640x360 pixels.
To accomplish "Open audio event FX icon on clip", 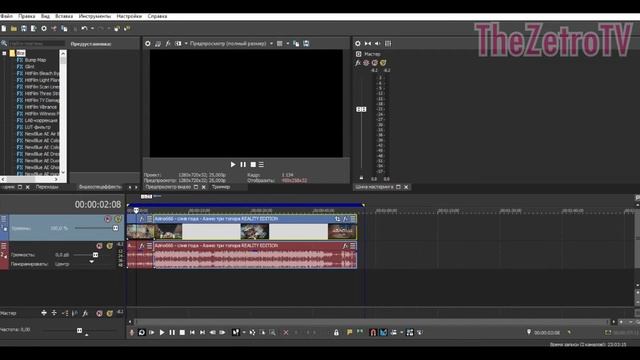I will pos(345,246).
